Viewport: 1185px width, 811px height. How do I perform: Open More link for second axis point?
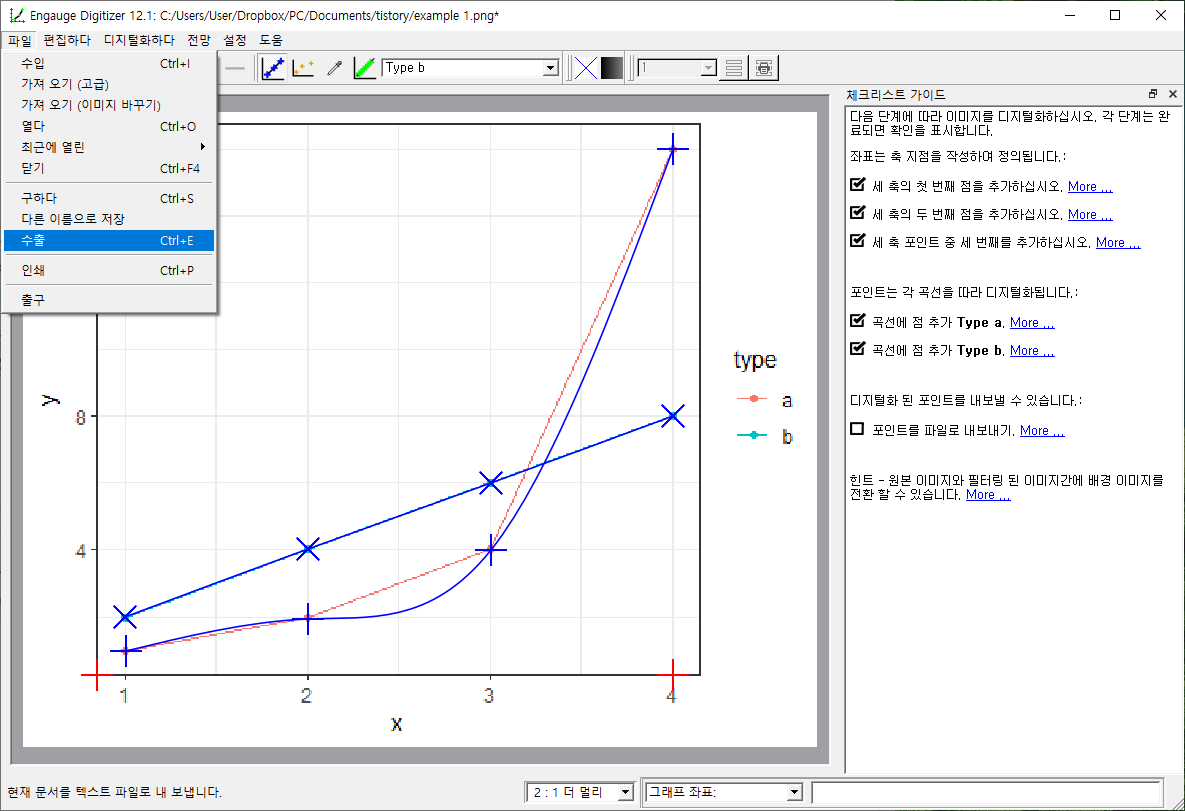[x=1090, y=215]
